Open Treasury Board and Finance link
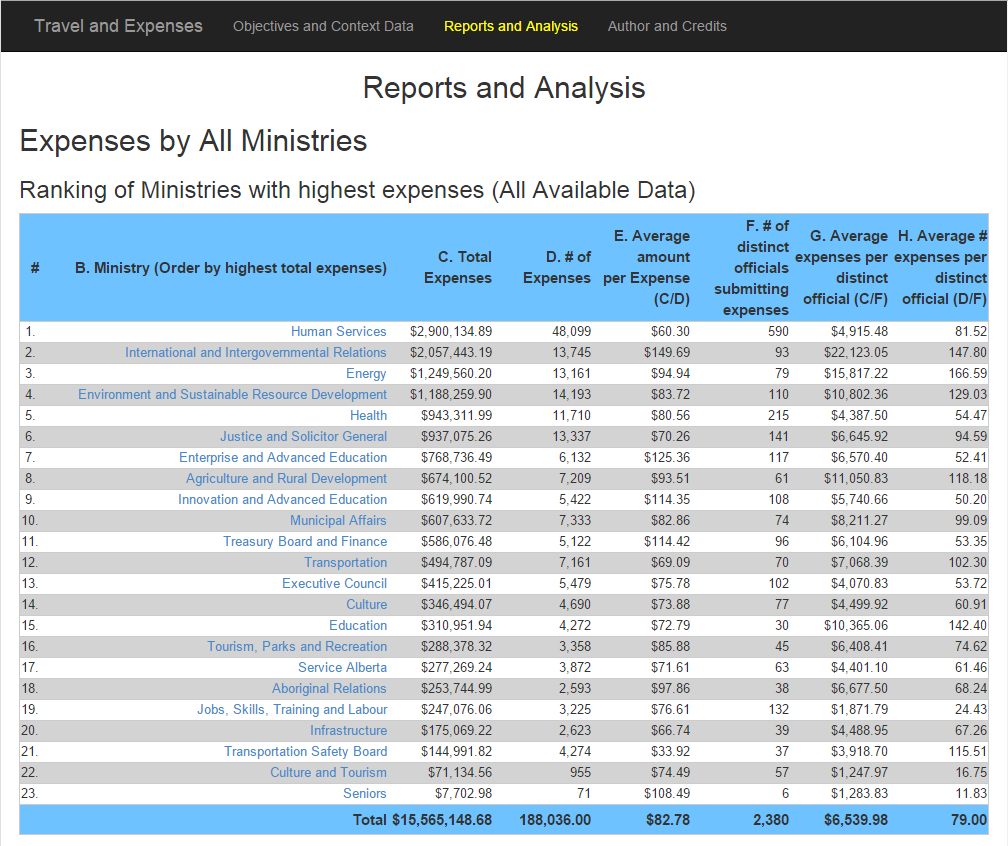Viewport: 1008px width, 846px height. click(305, 542)
